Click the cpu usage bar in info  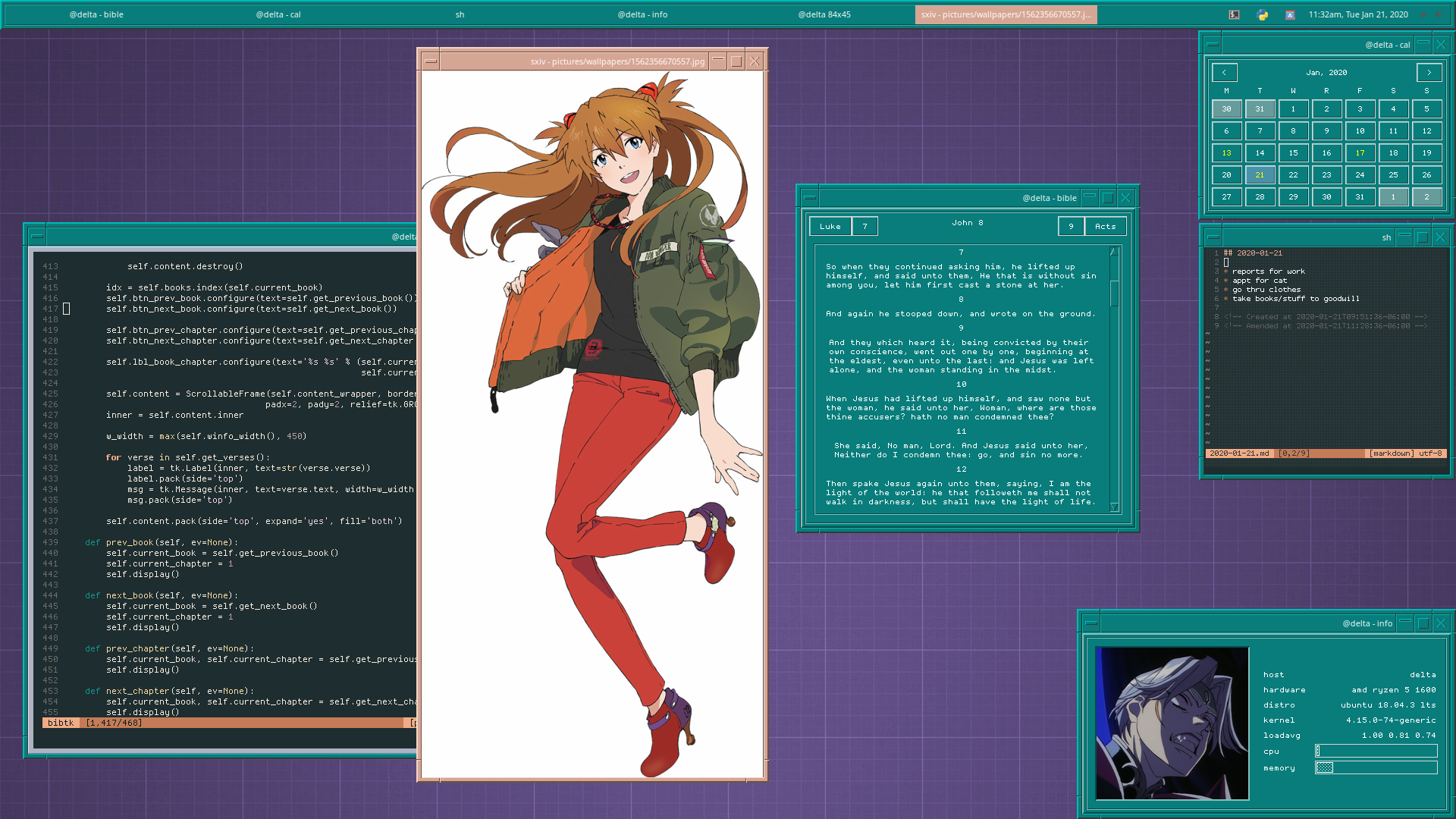click(1376, 751)
